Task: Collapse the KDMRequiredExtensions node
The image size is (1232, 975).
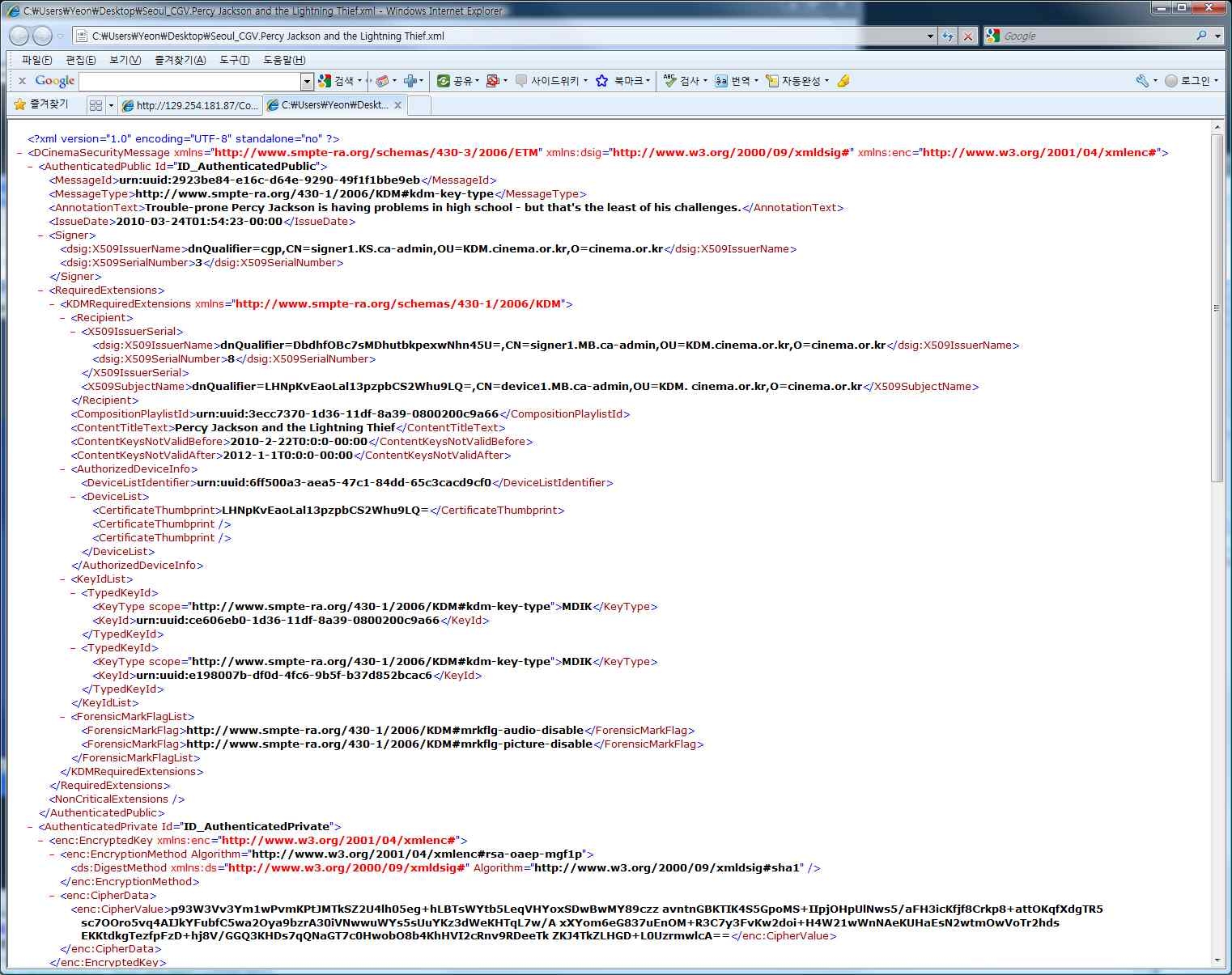Action: [x=52, y=304]
